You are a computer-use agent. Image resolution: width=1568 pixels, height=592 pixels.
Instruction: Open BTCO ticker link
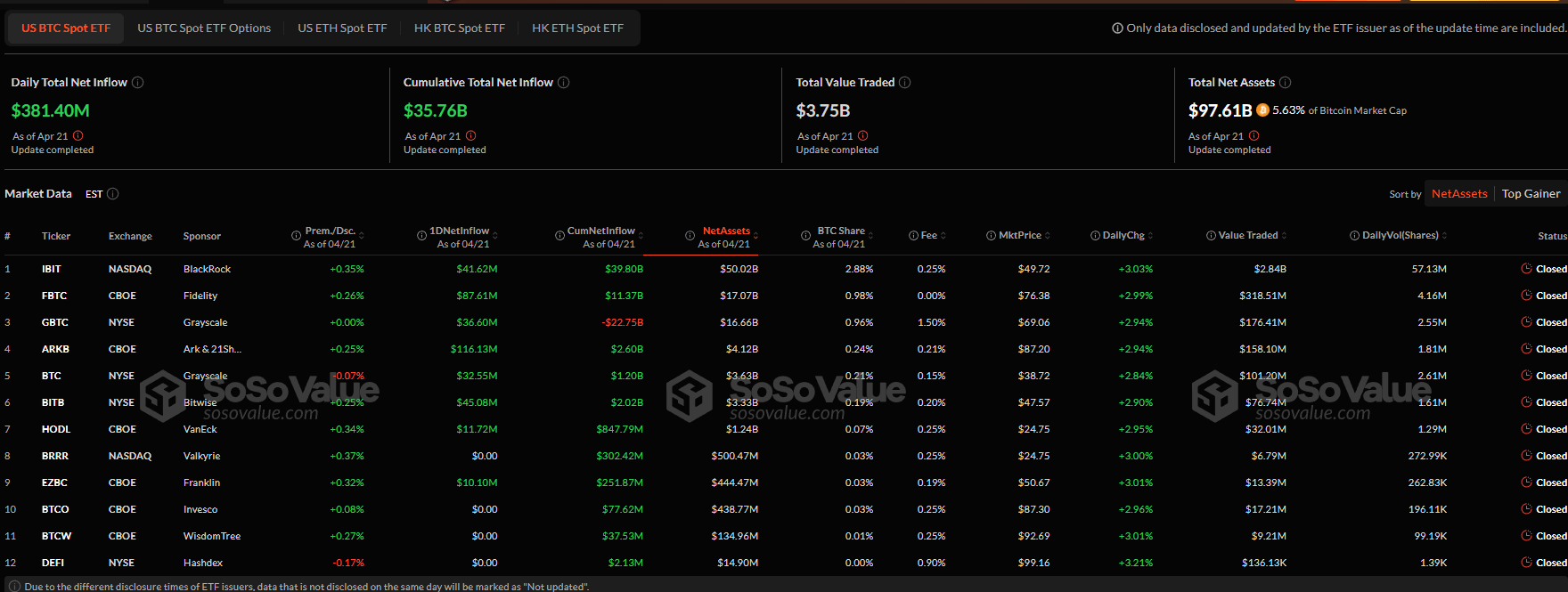coord(55,509)
